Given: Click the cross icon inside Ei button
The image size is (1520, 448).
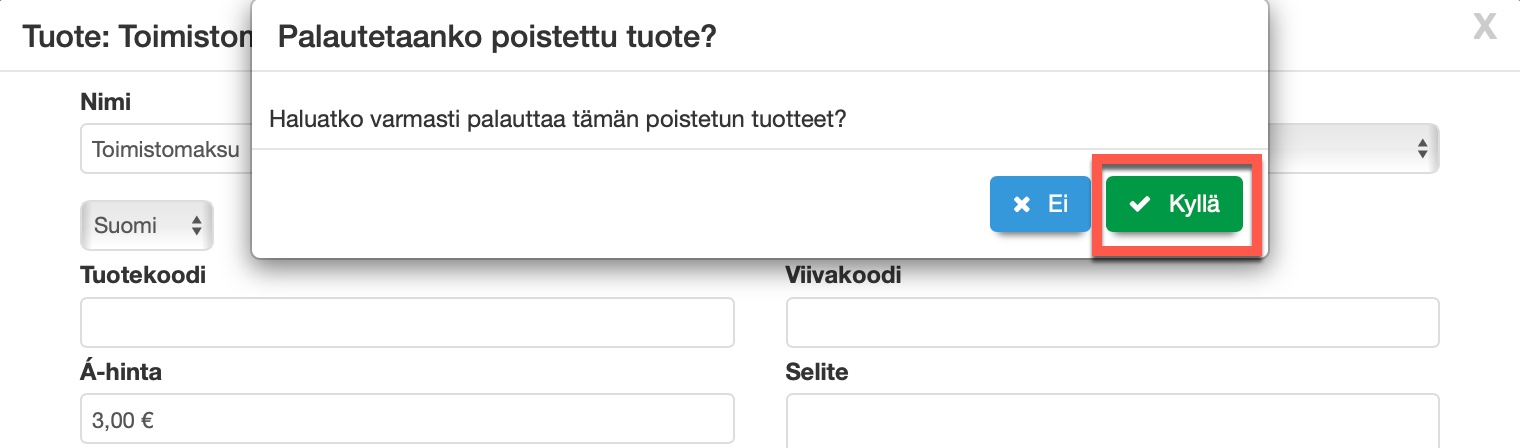Looking at the screenshot, I should point(1021,205).
